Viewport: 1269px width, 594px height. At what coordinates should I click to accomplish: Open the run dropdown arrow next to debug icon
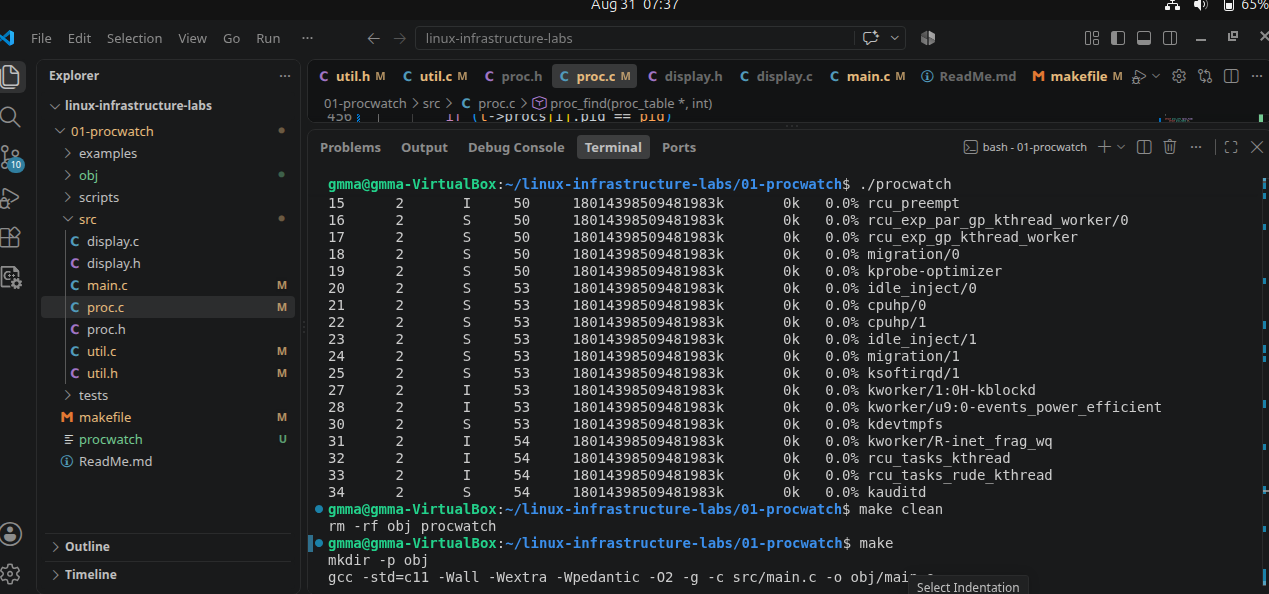[x=1157, y=76]
